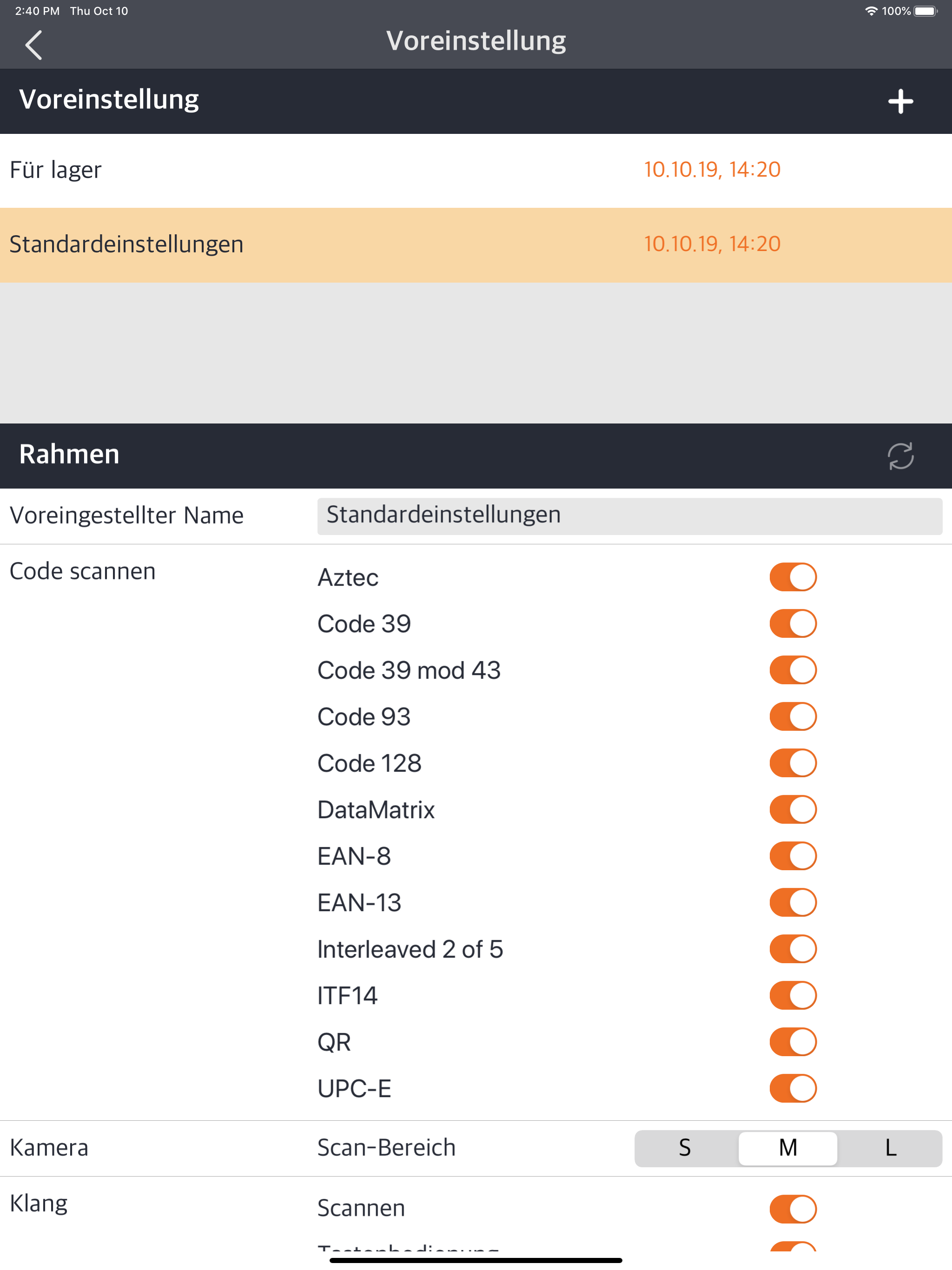Turn off Code 39 scanning

[793, 623]
